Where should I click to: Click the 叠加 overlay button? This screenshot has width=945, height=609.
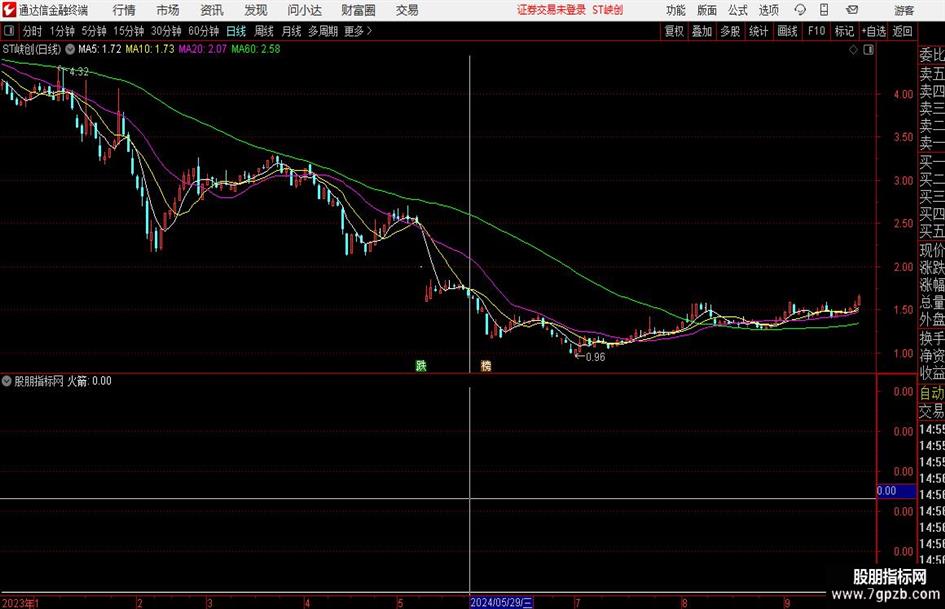pyautogui.click(x=702, y=31)
